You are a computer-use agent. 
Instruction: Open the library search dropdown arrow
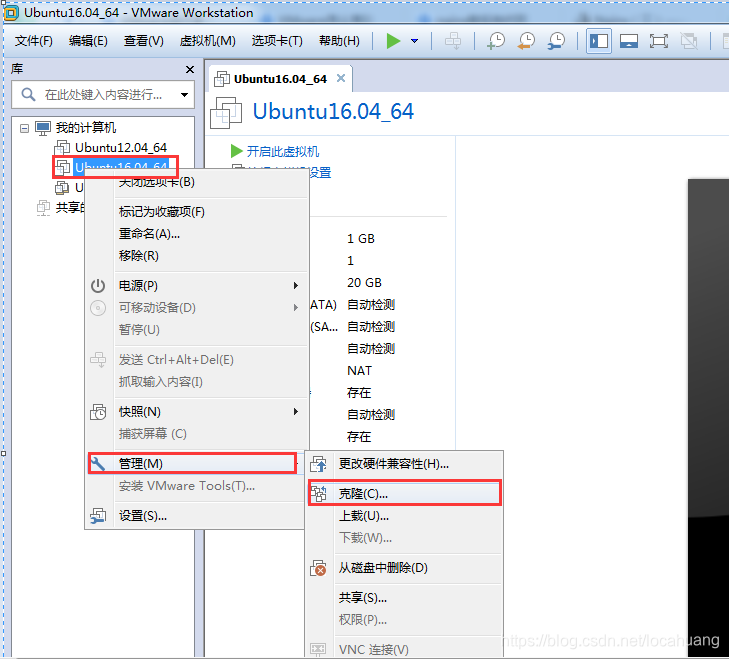tap(185, 95)
